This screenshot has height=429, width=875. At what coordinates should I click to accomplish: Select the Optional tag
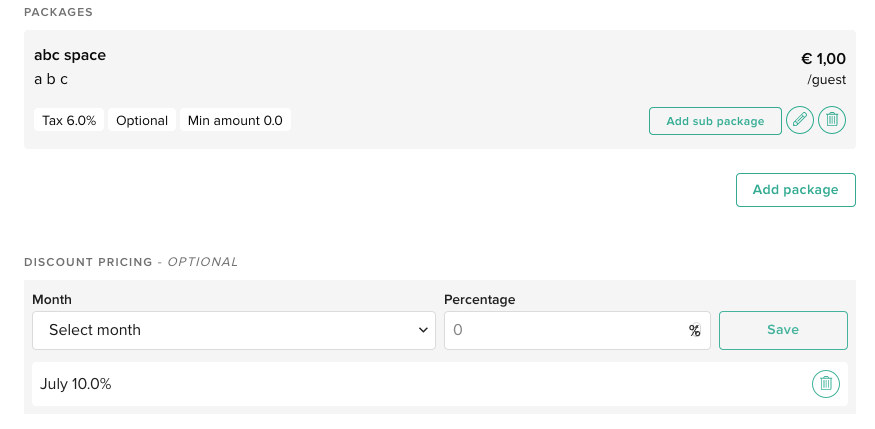click(x=142, y=120)
